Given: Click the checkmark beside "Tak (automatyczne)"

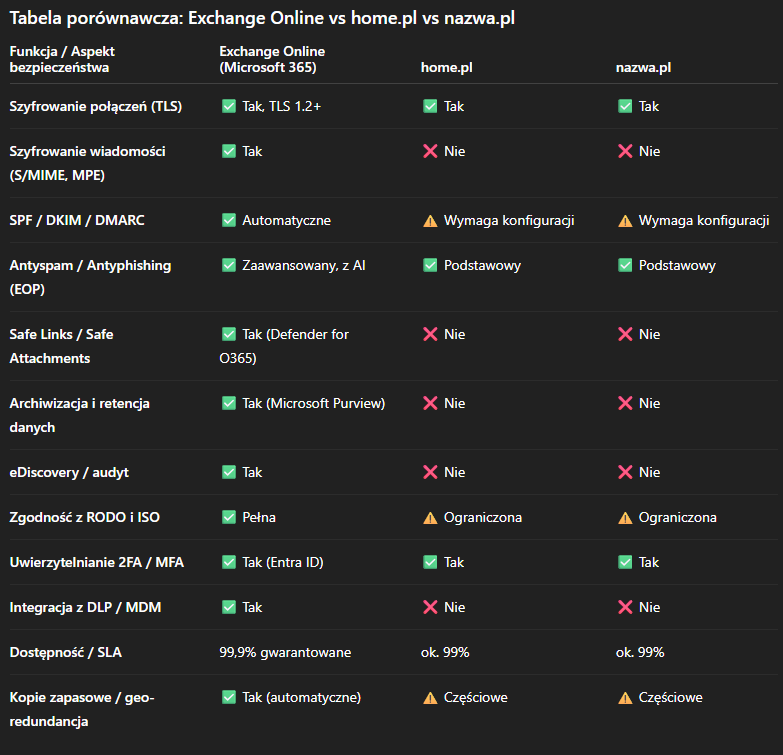Looking at the screenshot, I should coord(228,697).
